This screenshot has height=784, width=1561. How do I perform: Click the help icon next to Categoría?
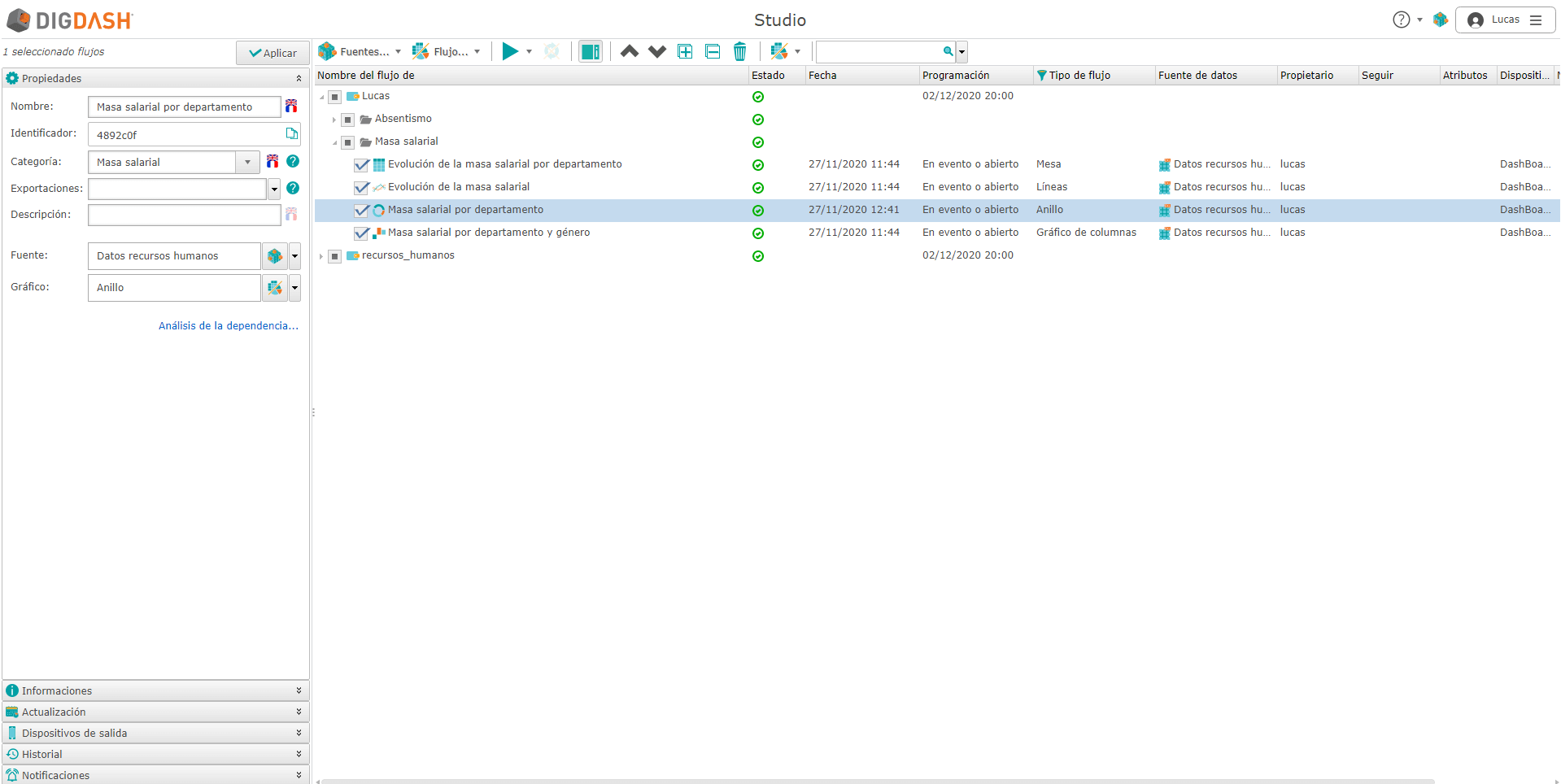(293, 161)
